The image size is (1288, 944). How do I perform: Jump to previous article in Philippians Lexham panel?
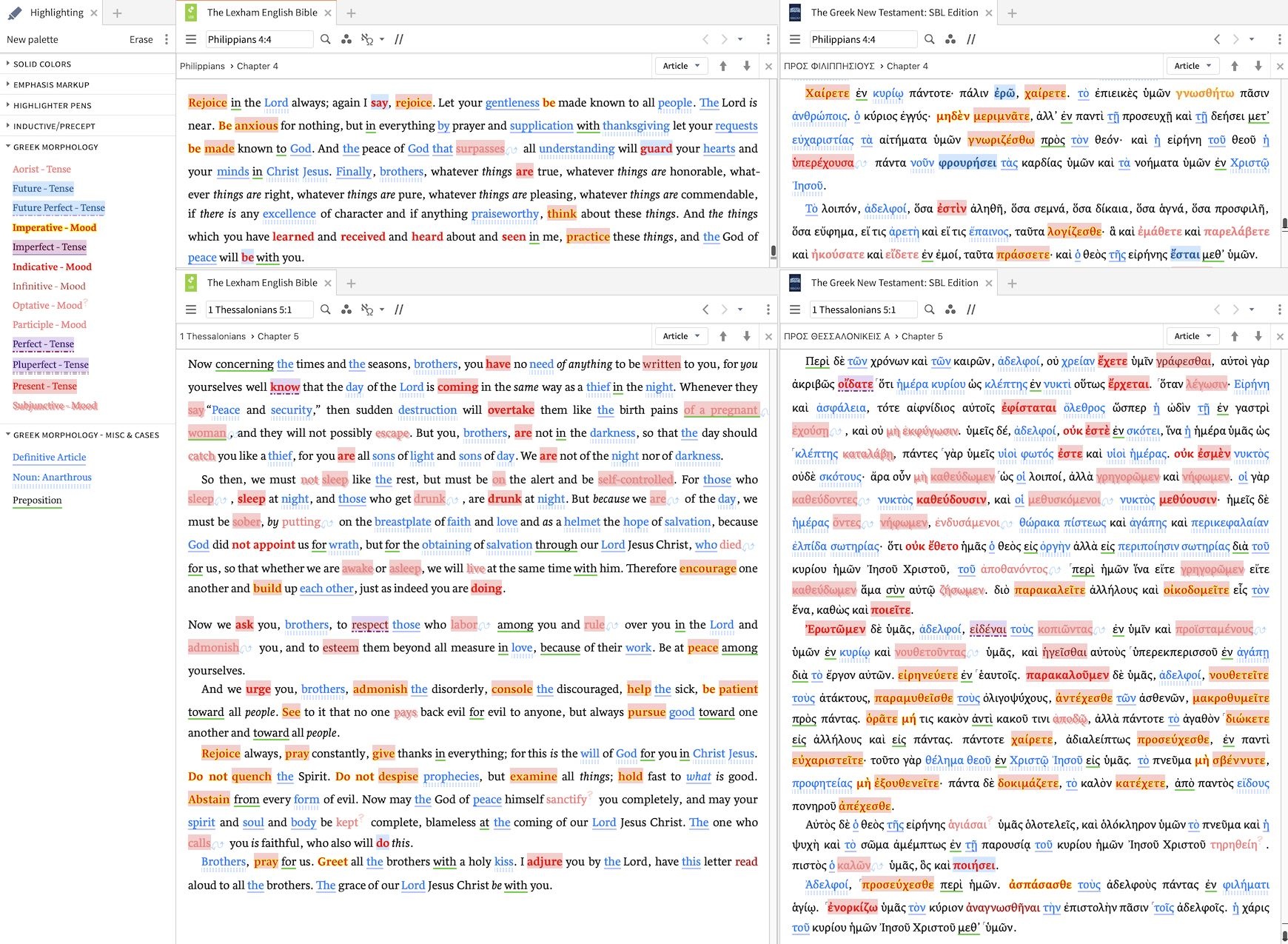click(723, 66)
